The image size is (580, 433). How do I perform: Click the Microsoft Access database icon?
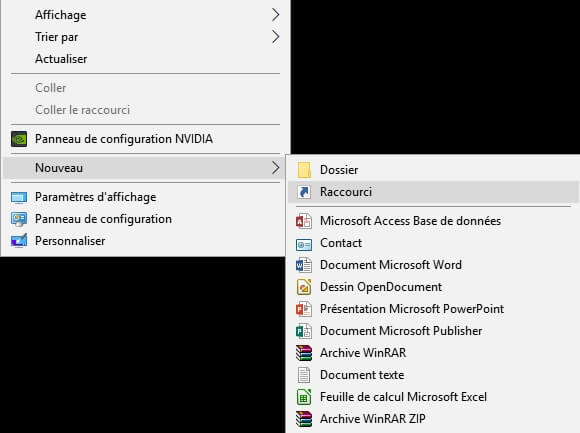click(x=304, y=221)
